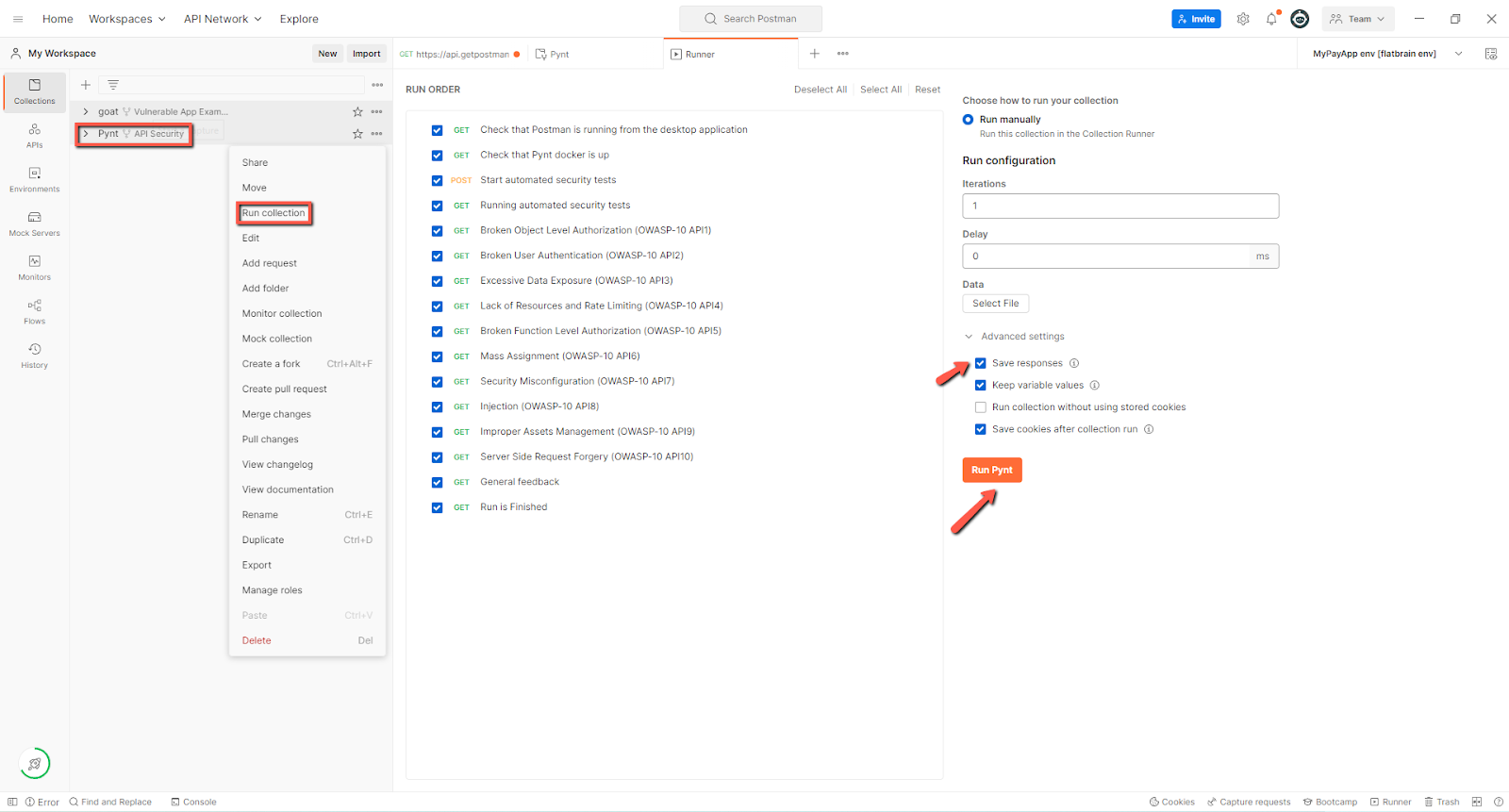
Task: Open the Collections sidebar panel
Action: [x=35, y=91]
